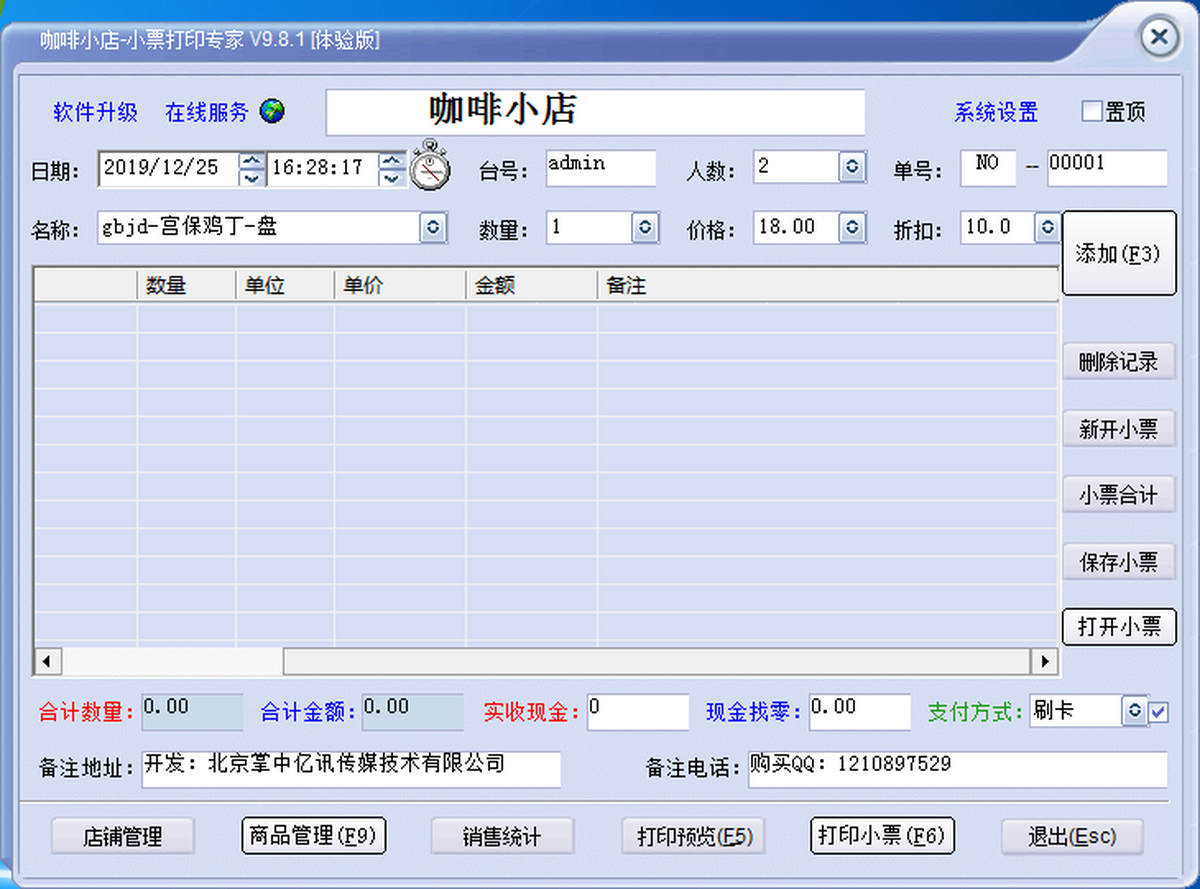Open the 名称 product dropdown

tap(432, 227)
